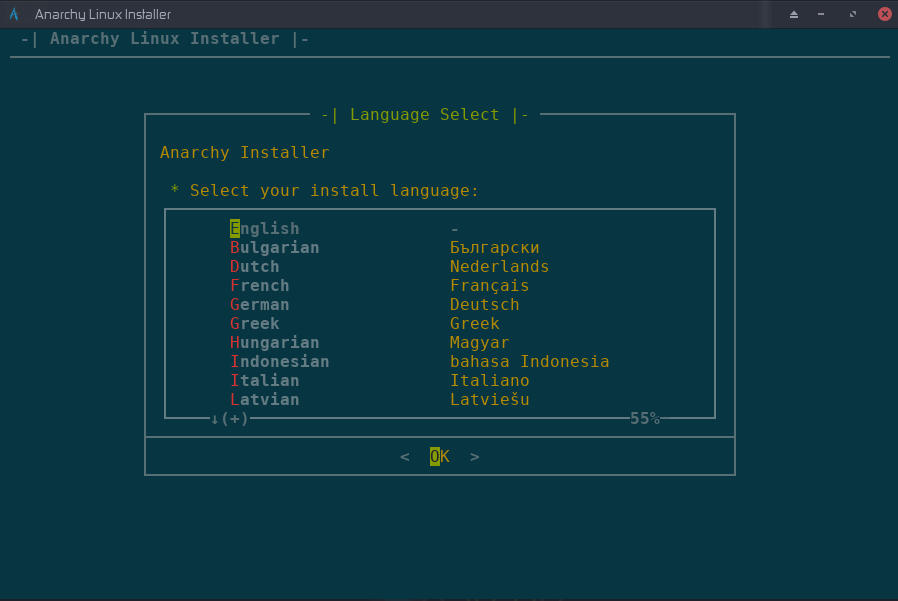
Task: Click the keep-above arrow icon in titlebar
Action: tap(794, 13)
